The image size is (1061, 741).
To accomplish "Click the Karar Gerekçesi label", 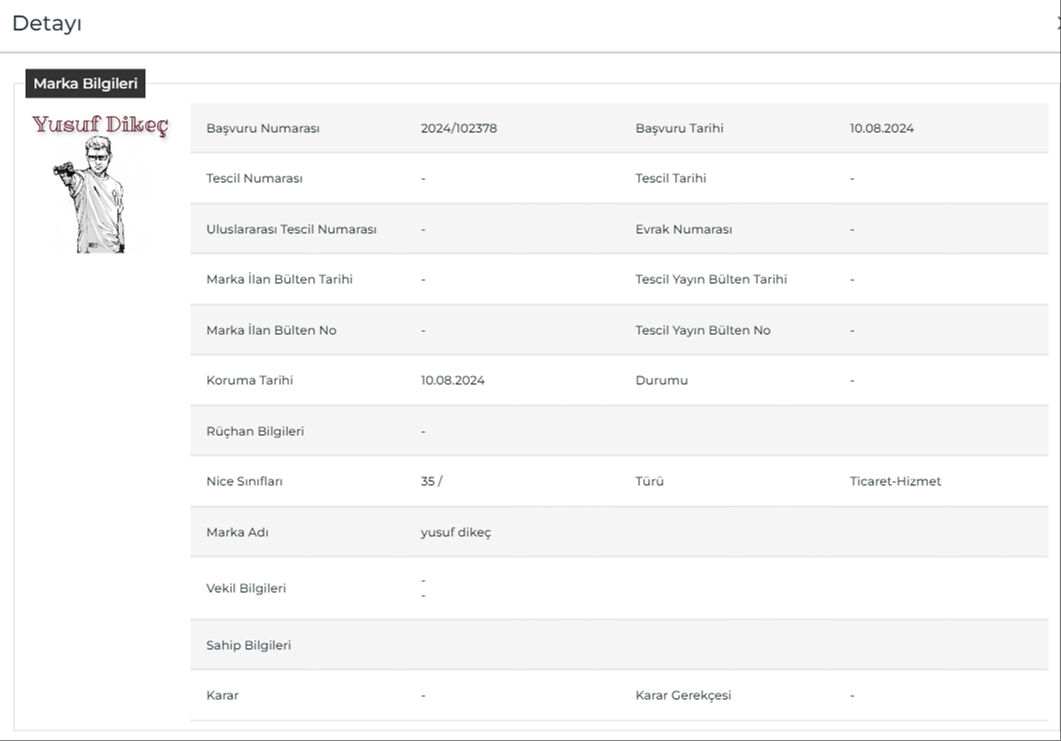I will (682, 695).
